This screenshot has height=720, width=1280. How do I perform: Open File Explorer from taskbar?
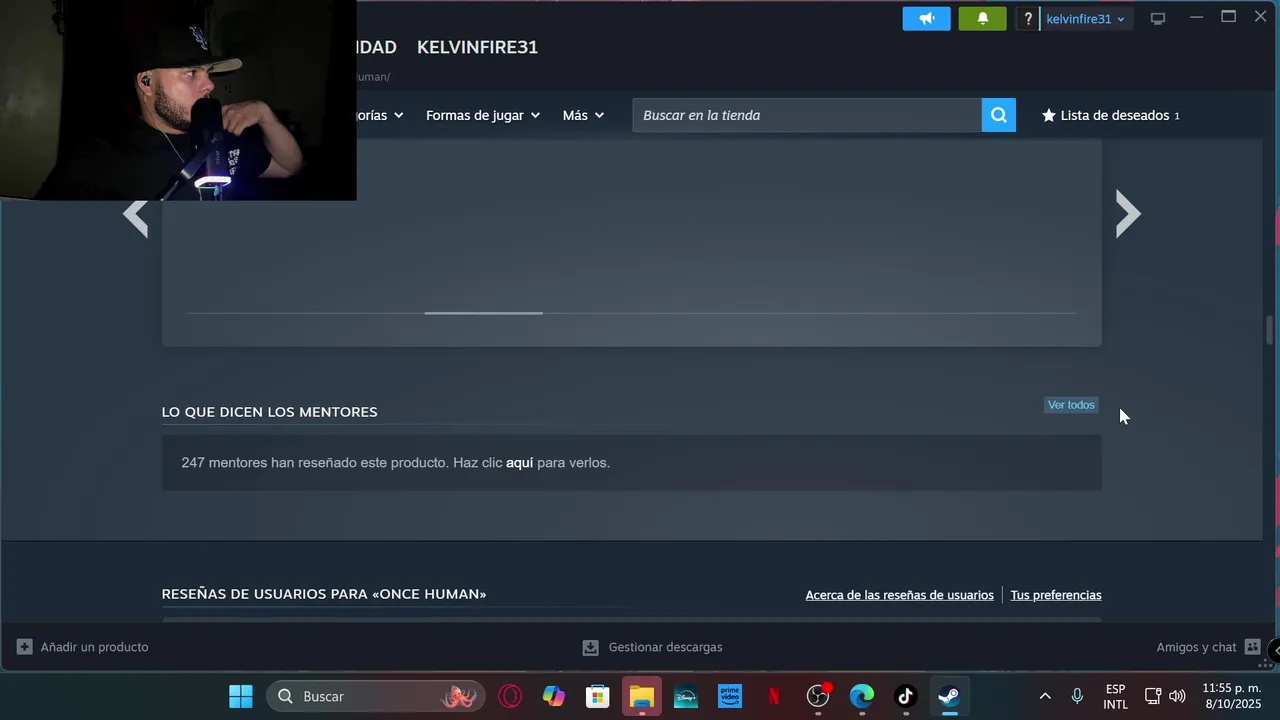(x=642, y=696)
